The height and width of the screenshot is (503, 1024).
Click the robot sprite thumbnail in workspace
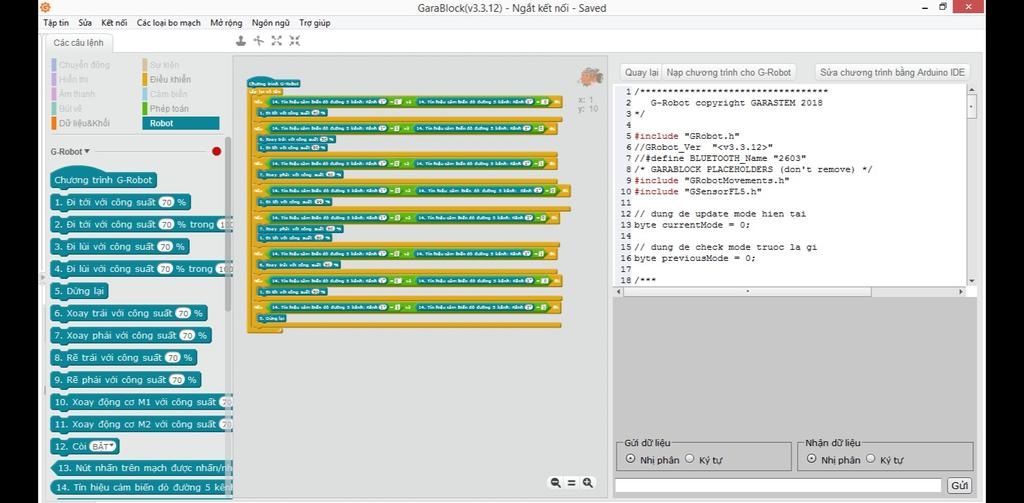coord(590,78)
